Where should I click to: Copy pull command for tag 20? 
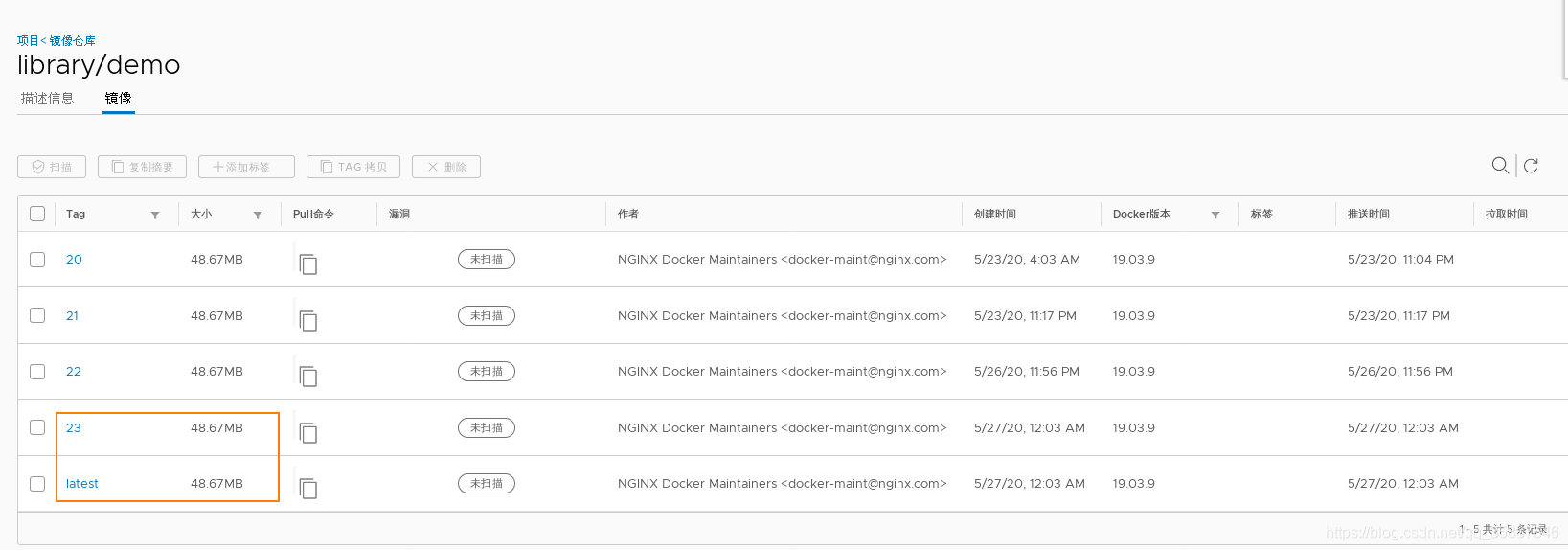tap(307, 264)
